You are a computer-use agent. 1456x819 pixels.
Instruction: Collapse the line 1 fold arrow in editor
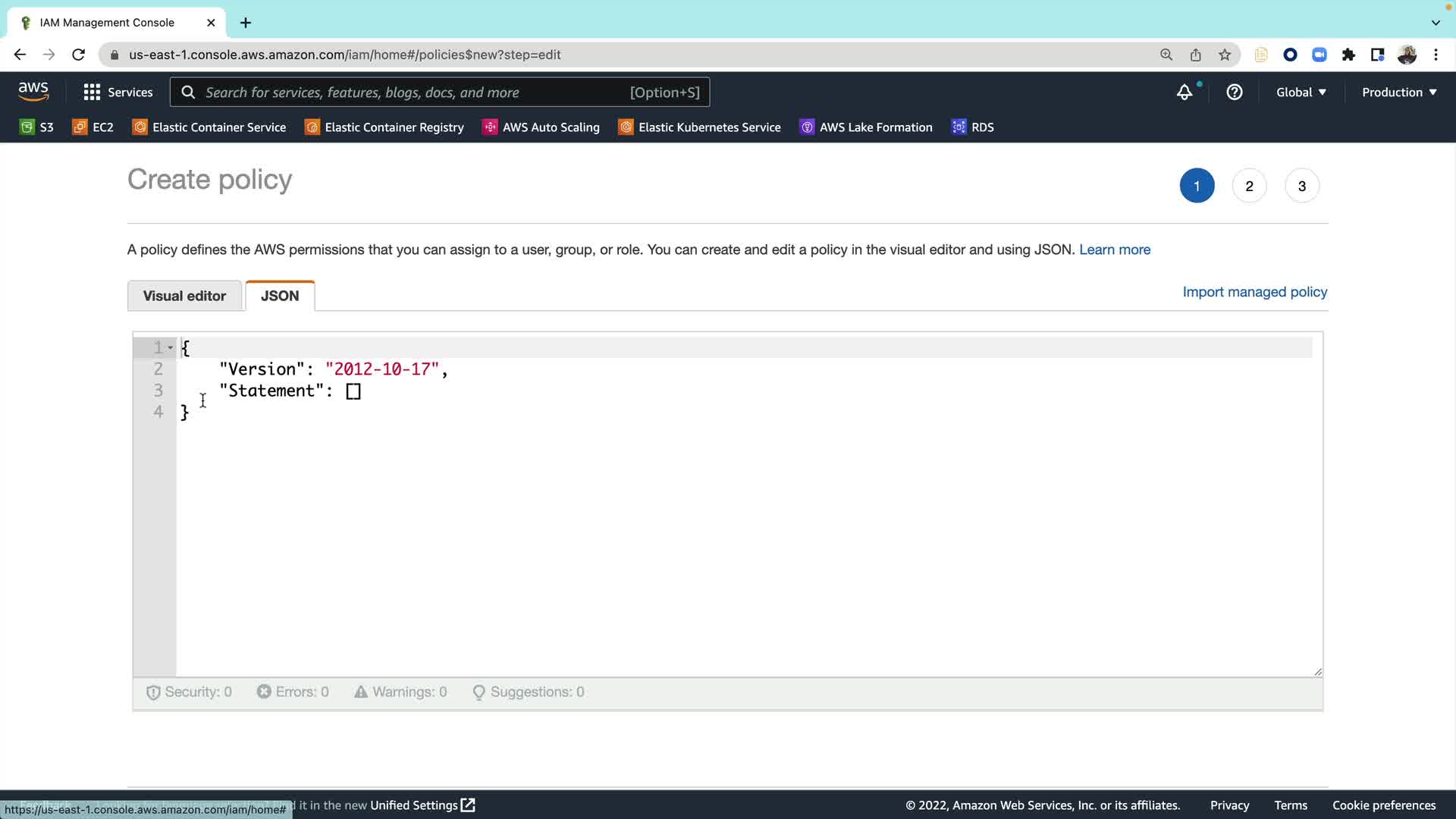[x=170, y=348]
